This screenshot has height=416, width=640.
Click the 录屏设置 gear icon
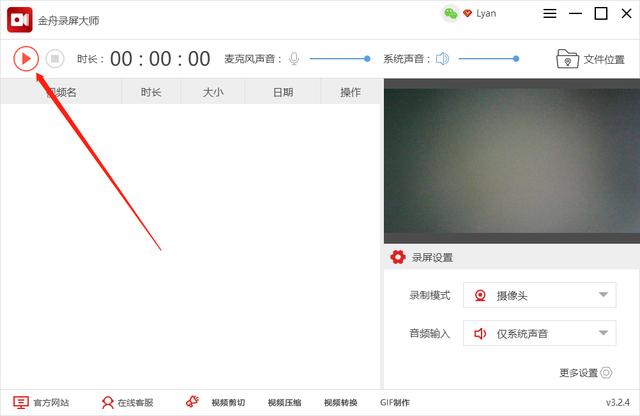point(397,257)
